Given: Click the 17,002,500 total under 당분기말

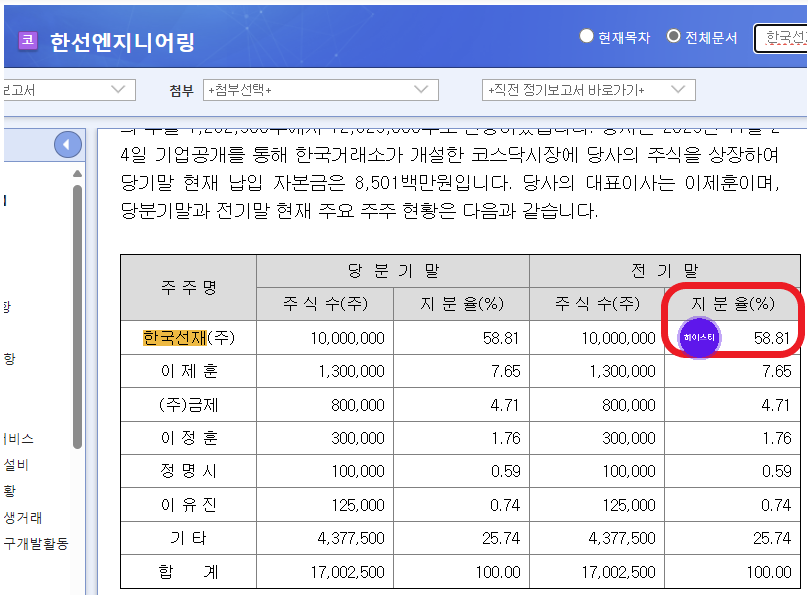Looking at the screenshot, I should point(347,572).
